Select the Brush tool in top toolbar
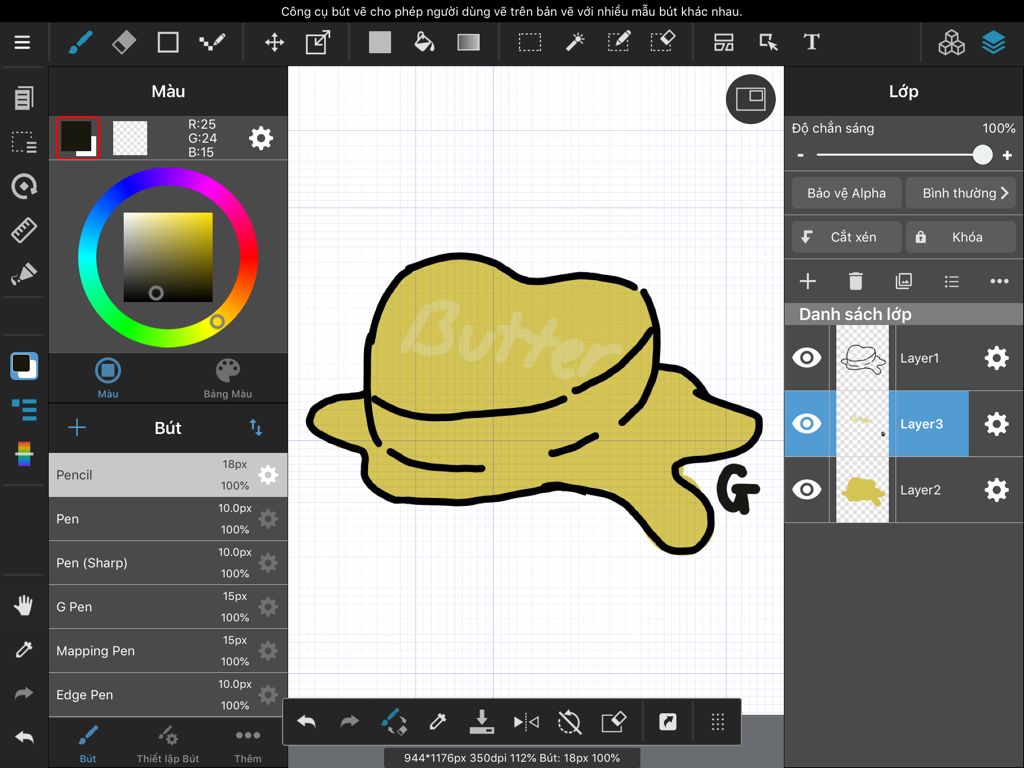 tap(80, 42)
